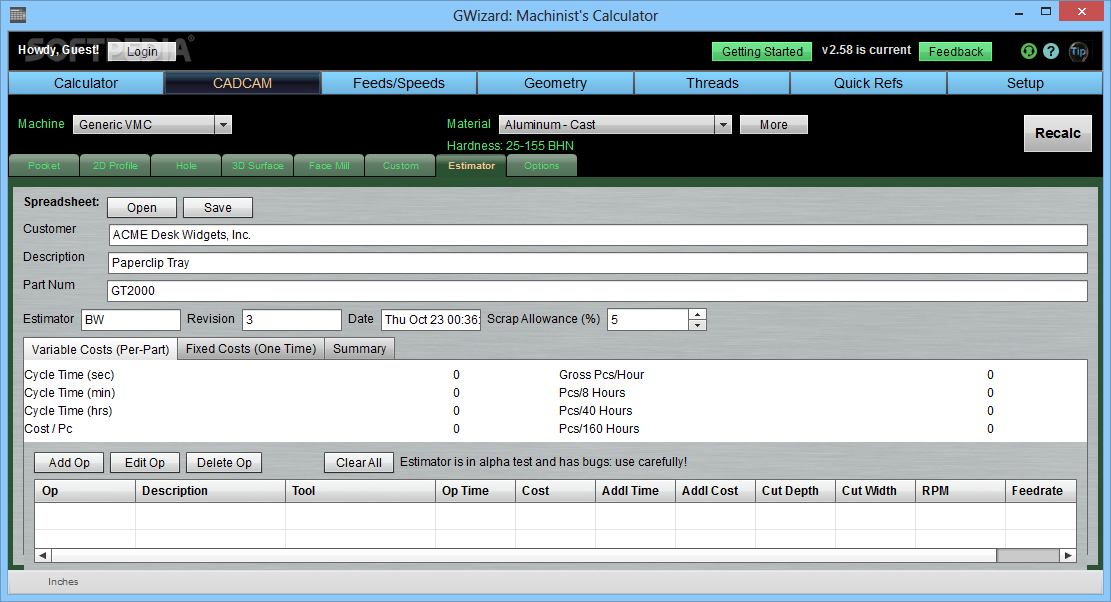This screenshot has width=1111, height=602.
Task: Click the Edit Op button
Action: [145, 462]
